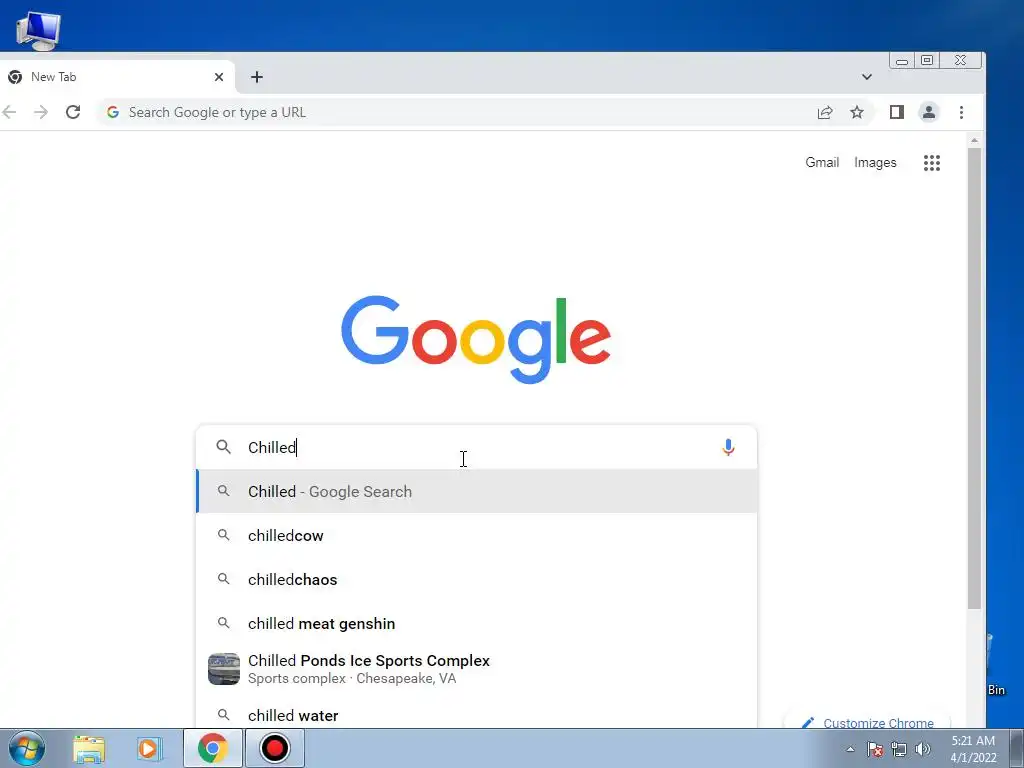Screen dimensions: 1024x768
Task: Click the scrollbar up arrow
Action: 974,140
